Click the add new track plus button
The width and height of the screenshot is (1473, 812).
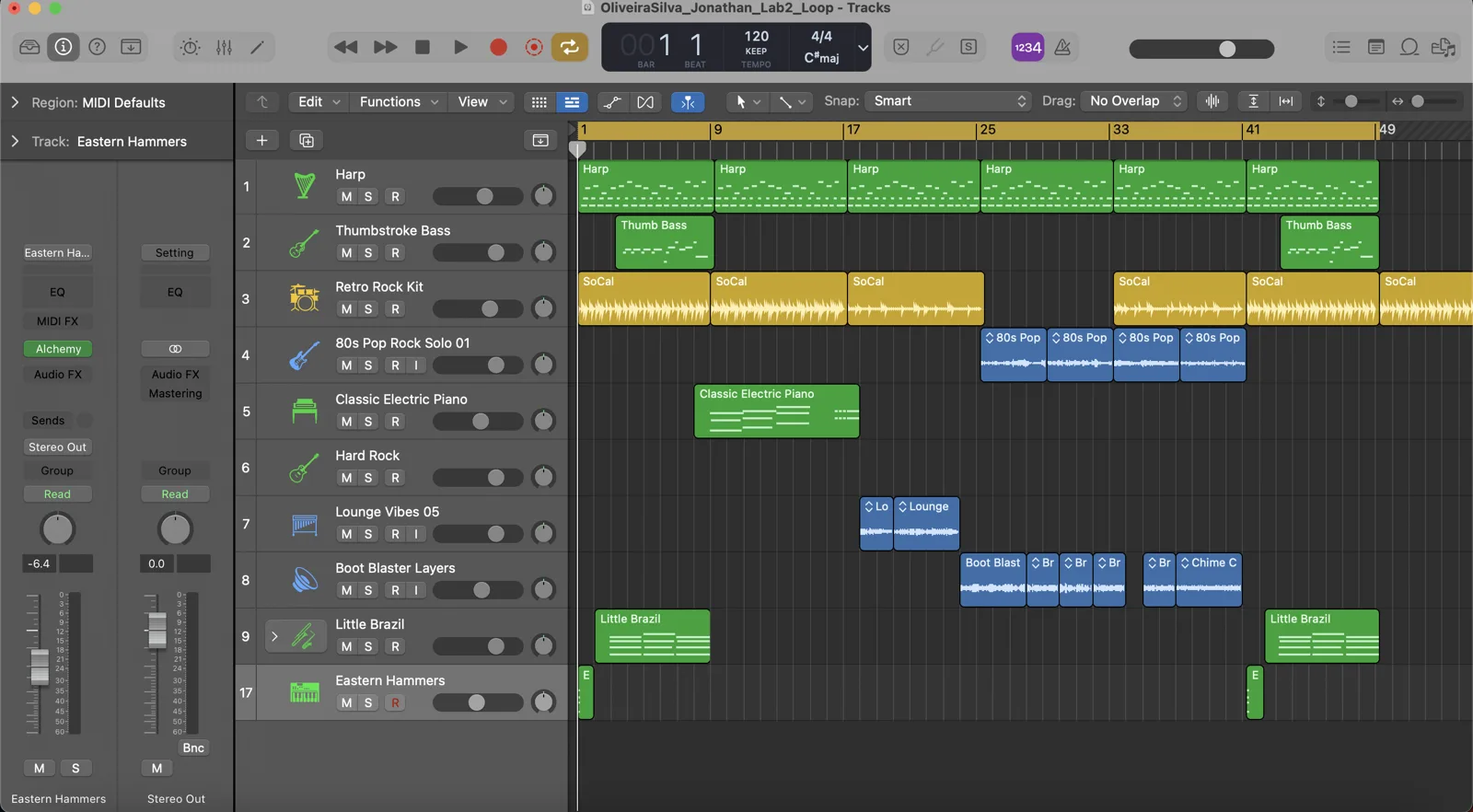pos(261,140)
